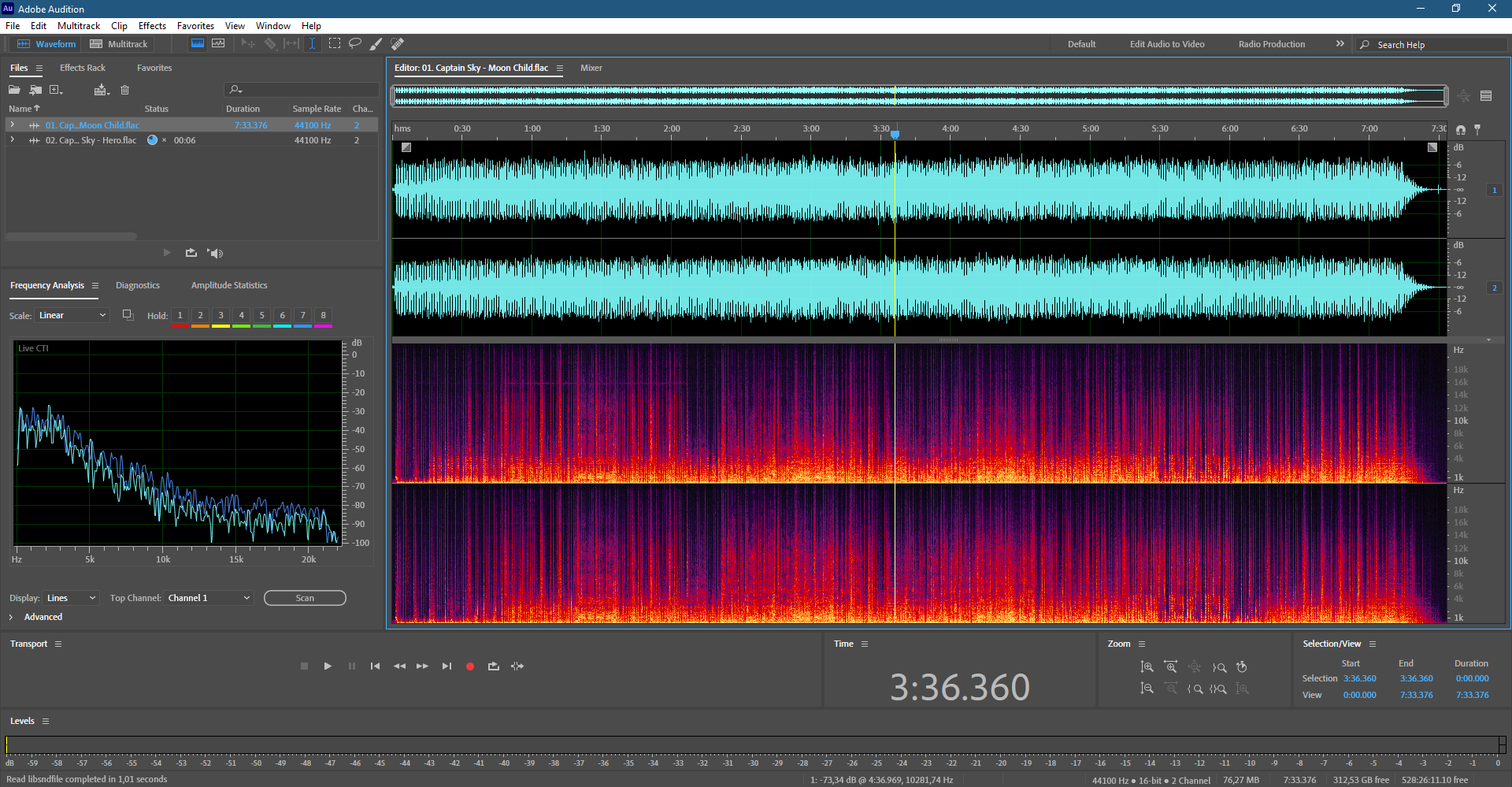Switch to the Amplitude Statistics tab
This screenshot has width=1512, height=787.
click(x=229, y=285)
